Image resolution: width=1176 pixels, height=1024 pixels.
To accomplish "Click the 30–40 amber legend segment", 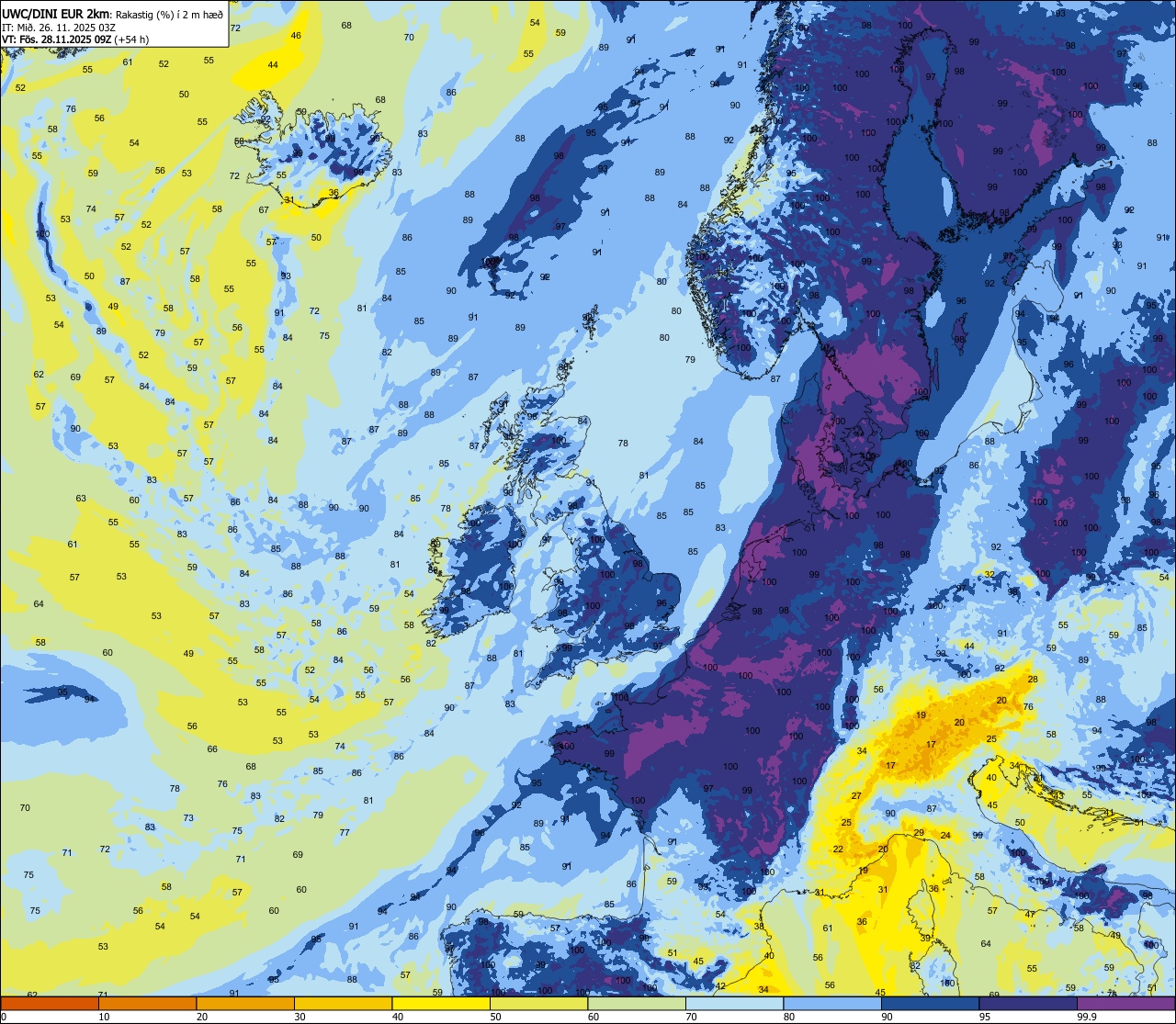I will pyautogui.click(x=343, y=1004).
